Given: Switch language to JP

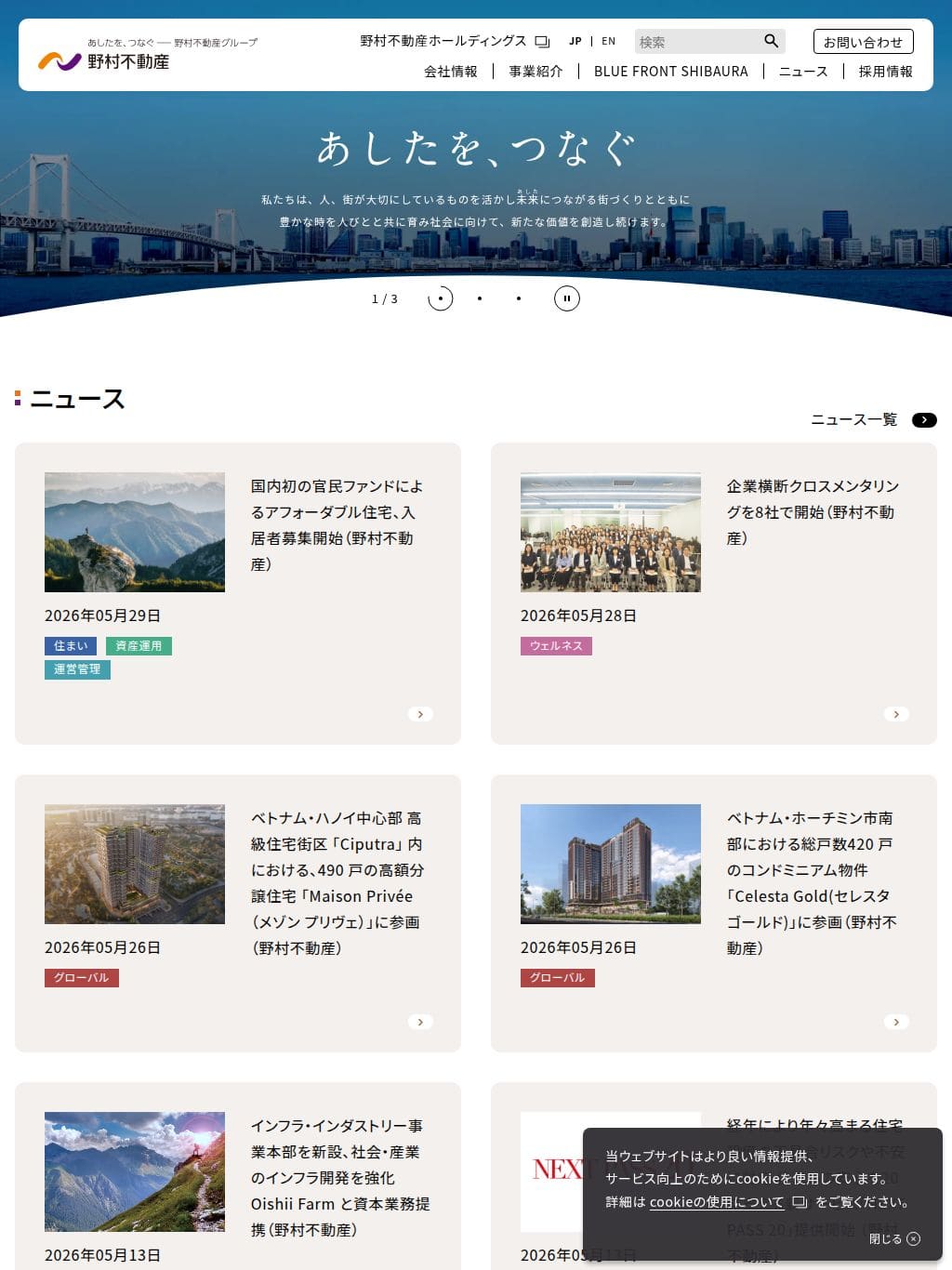Looking at the screenshot, I should coord(575,41).
